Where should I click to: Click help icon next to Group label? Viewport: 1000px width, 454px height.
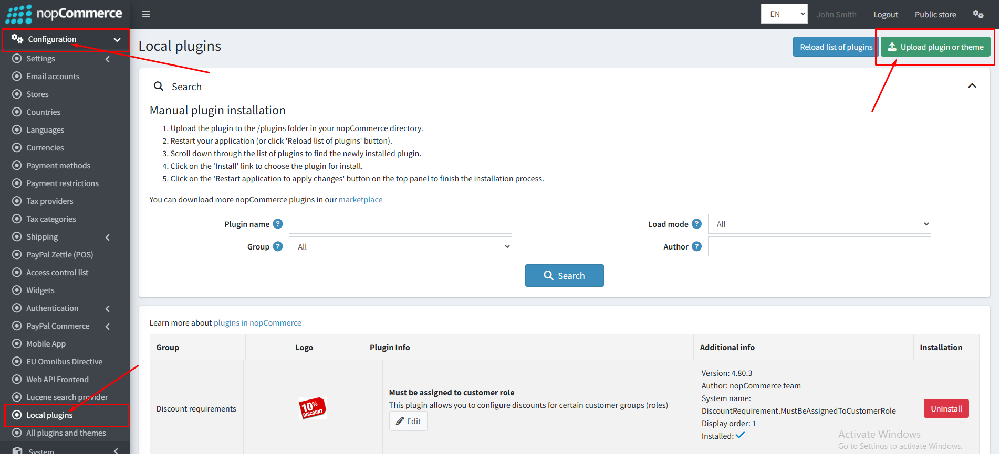pyautogui.click(x=278, y=246)
